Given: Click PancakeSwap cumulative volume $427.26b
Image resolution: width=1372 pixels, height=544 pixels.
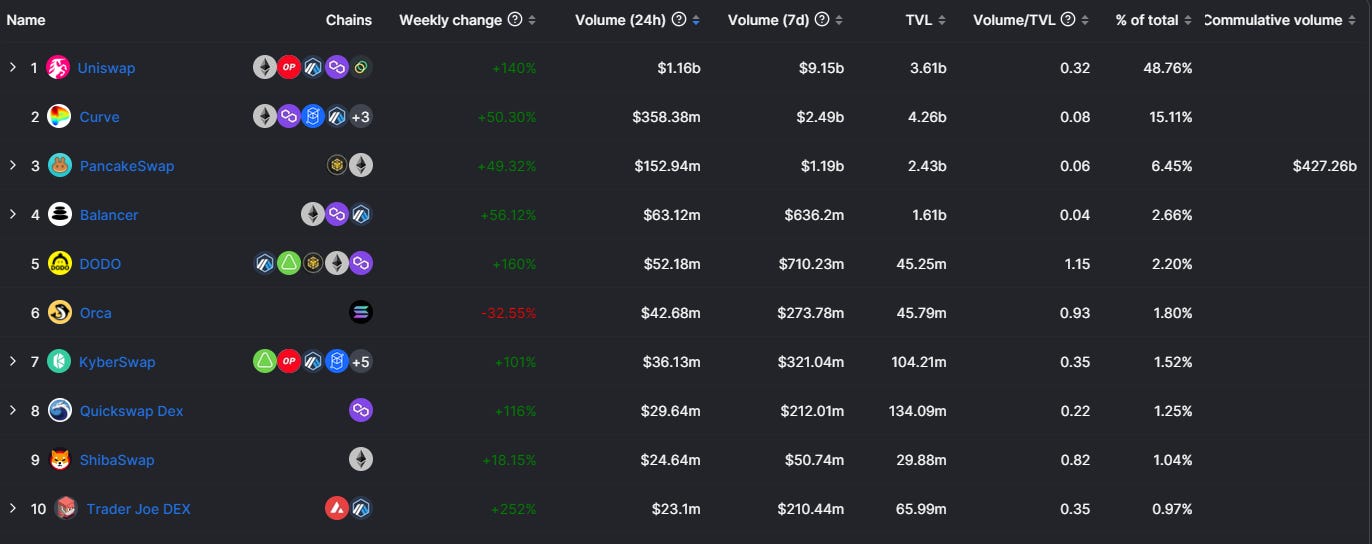Looking at the screenshot, I should point(1324,166).
